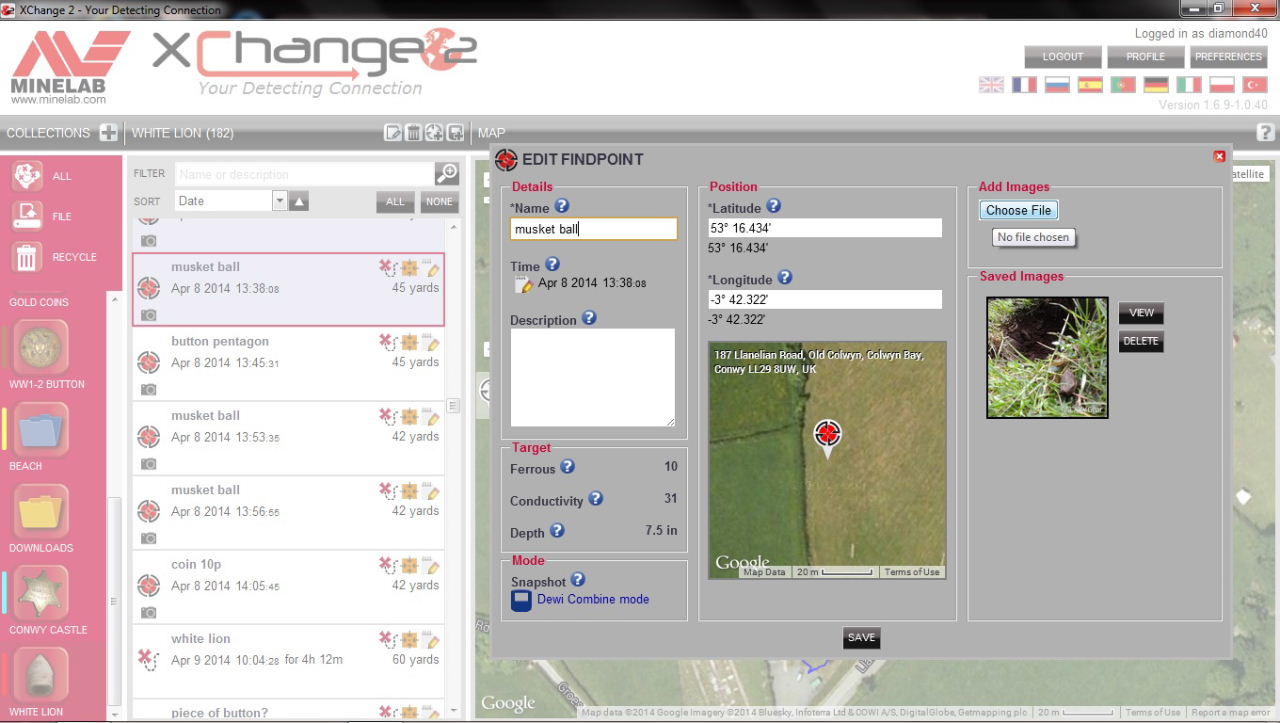The image size is (1280, 723).
Task: Switch language to German flag
Action: coord(1156,85)
